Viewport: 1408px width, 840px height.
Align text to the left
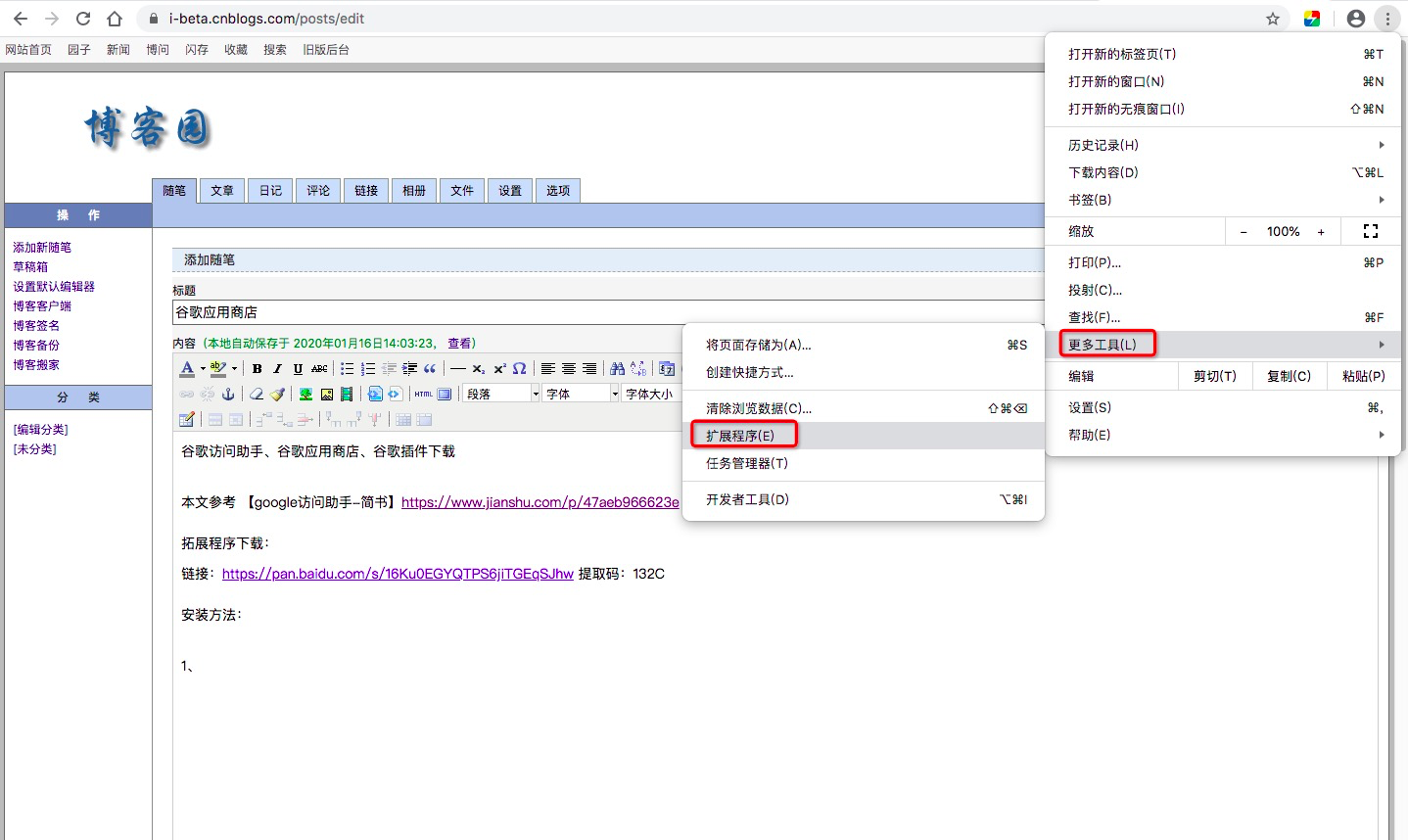[548, 369]
